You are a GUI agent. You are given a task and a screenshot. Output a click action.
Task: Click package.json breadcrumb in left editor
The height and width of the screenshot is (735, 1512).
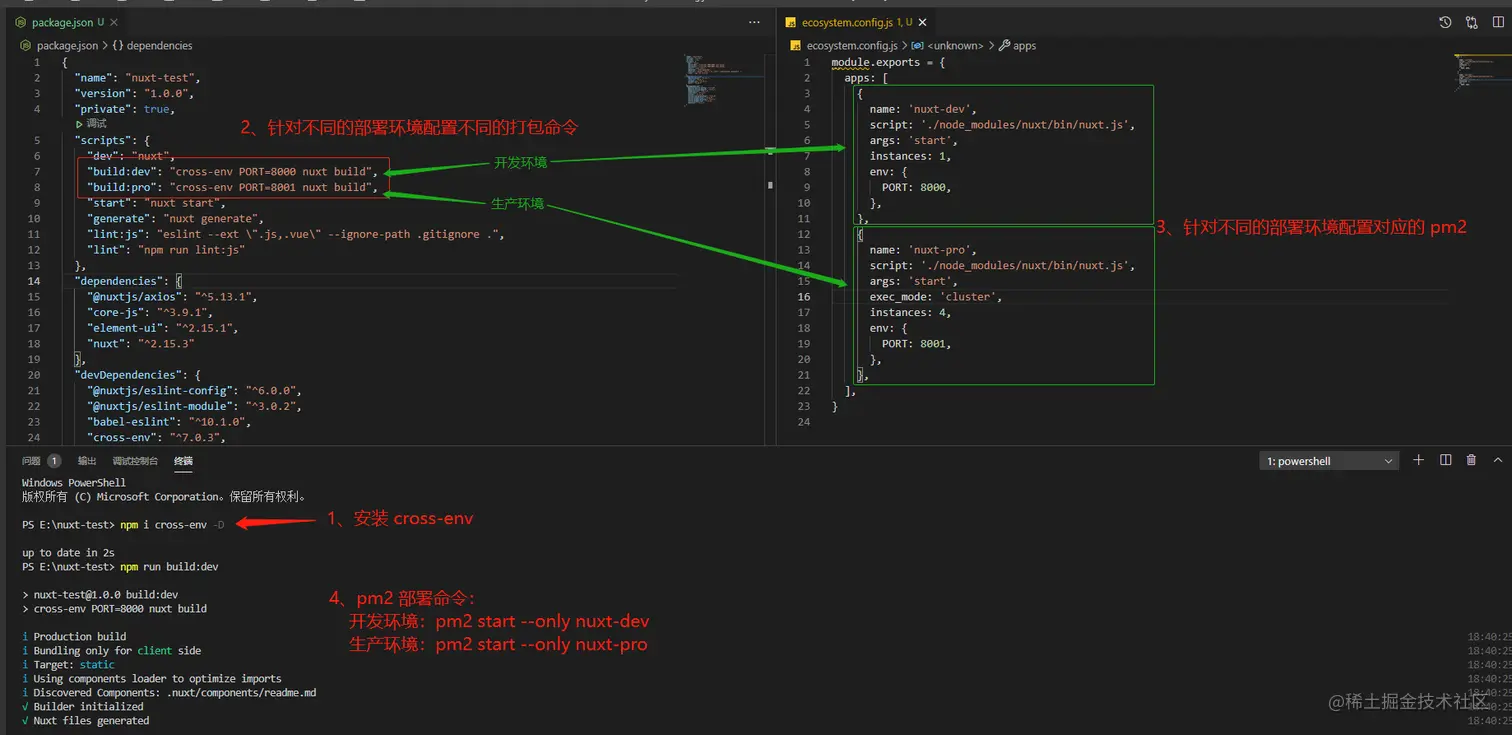67,46
